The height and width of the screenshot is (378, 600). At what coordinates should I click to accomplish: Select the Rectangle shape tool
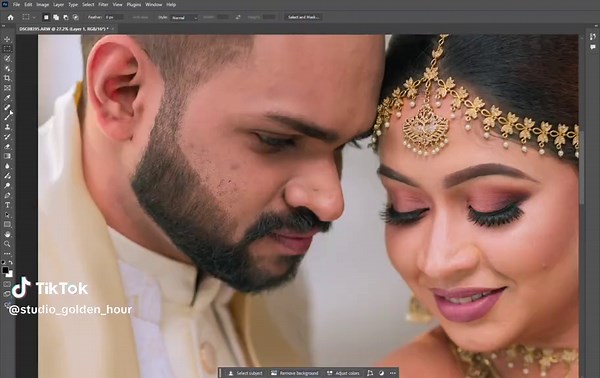(7, 224)
